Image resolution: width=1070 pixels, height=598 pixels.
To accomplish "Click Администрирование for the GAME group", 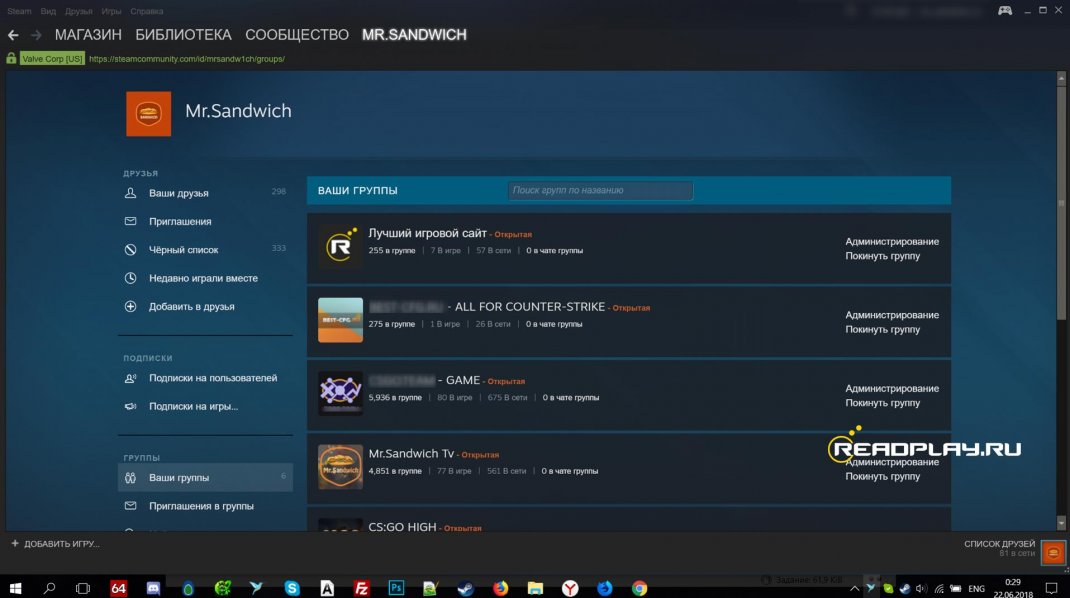I will tap(892, 388).
